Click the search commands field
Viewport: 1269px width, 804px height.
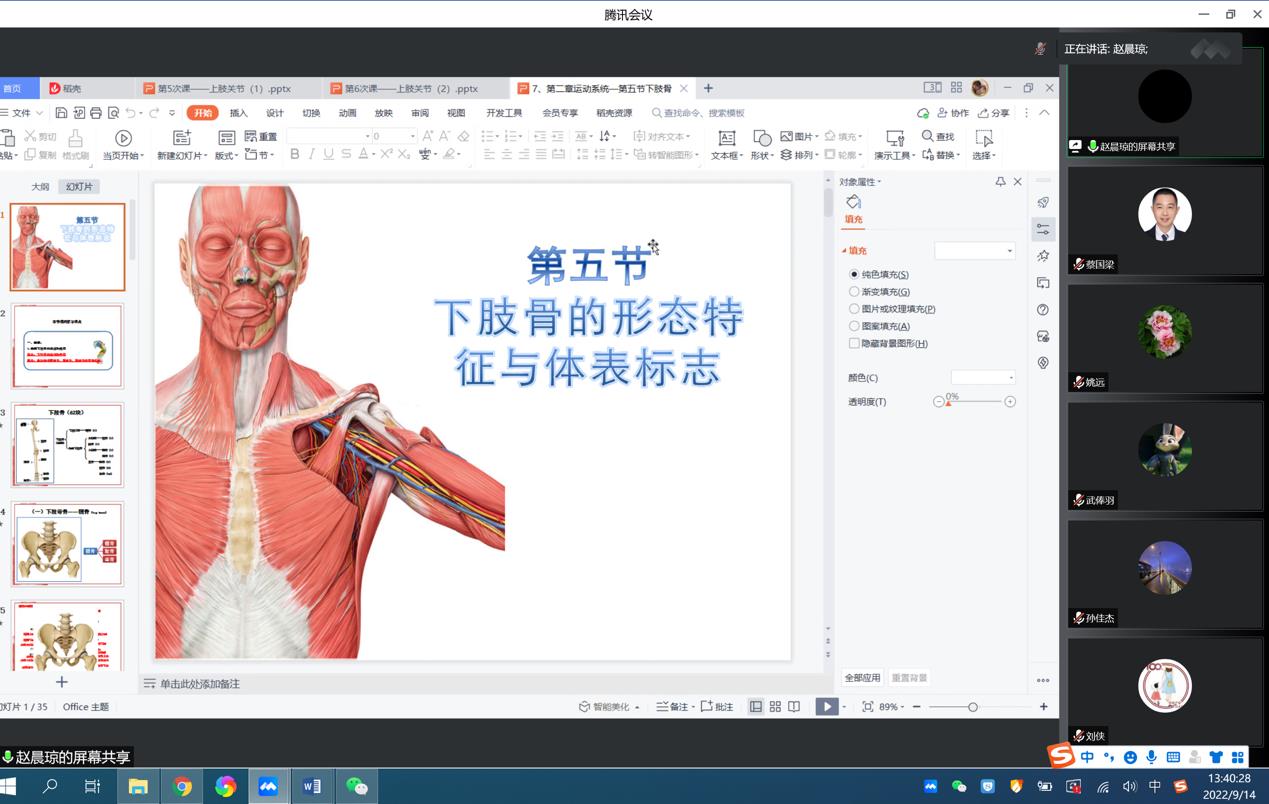(700, 113)
